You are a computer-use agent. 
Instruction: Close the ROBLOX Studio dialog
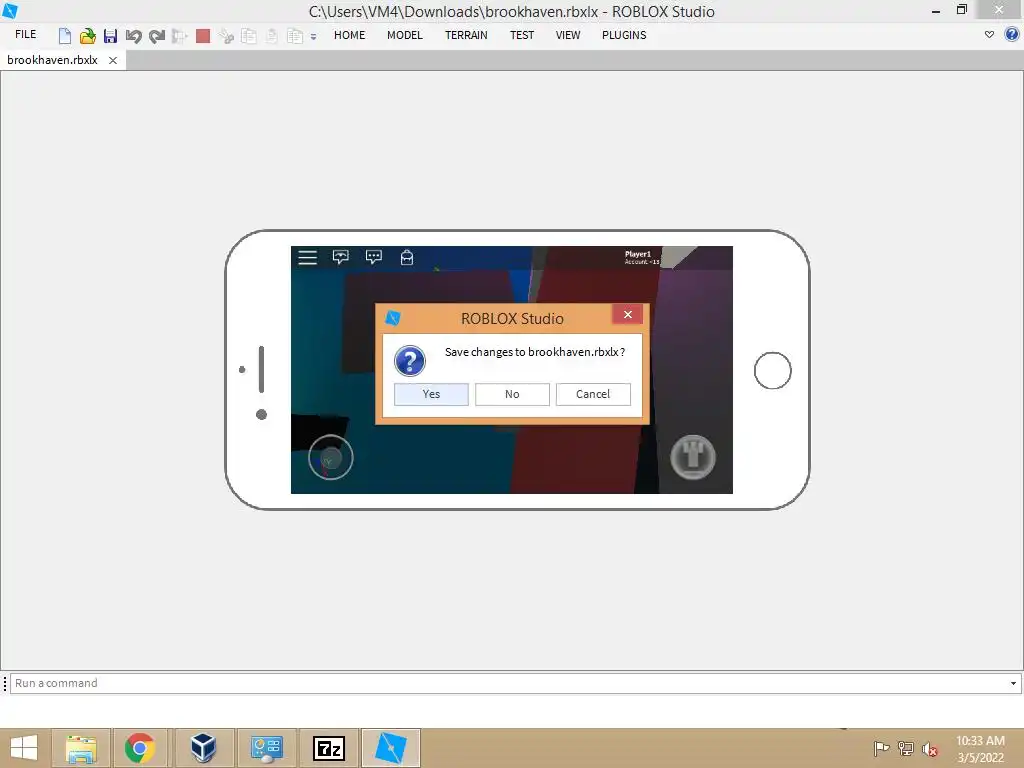628,315
